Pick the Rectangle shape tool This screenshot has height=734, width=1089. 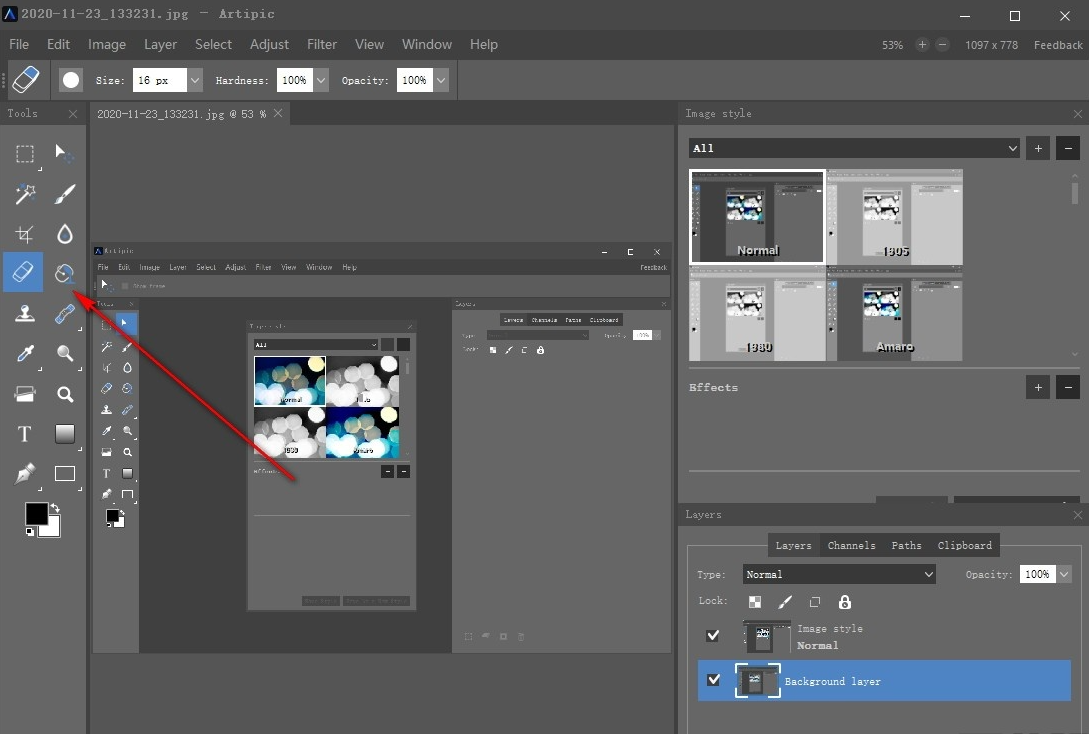coord(65,474)
